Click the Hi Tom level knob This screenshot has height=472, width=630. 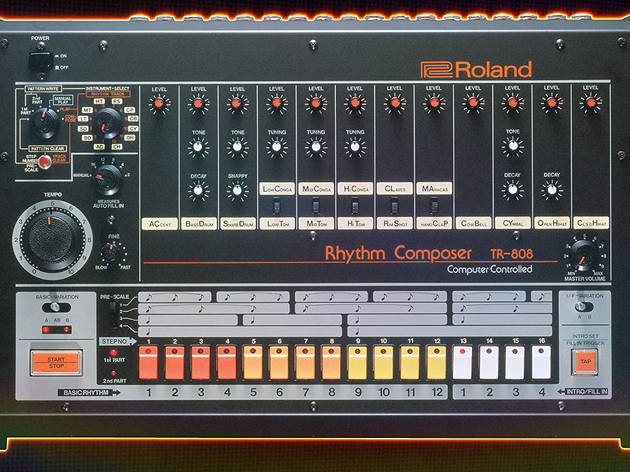(x=355, y=103)
